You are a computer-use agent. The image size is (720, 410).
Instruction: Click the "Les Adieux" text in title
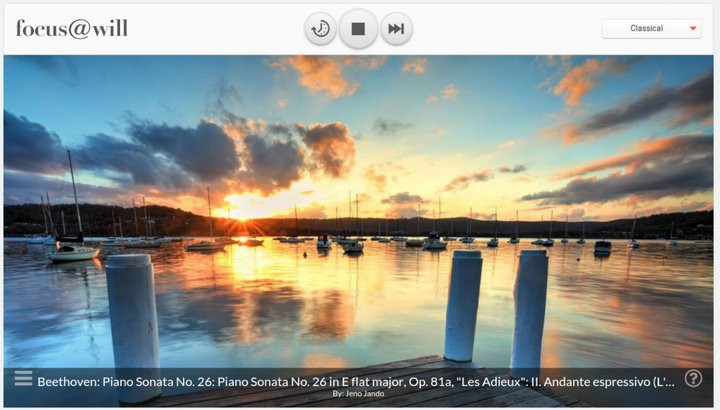[x=488, y=382]
